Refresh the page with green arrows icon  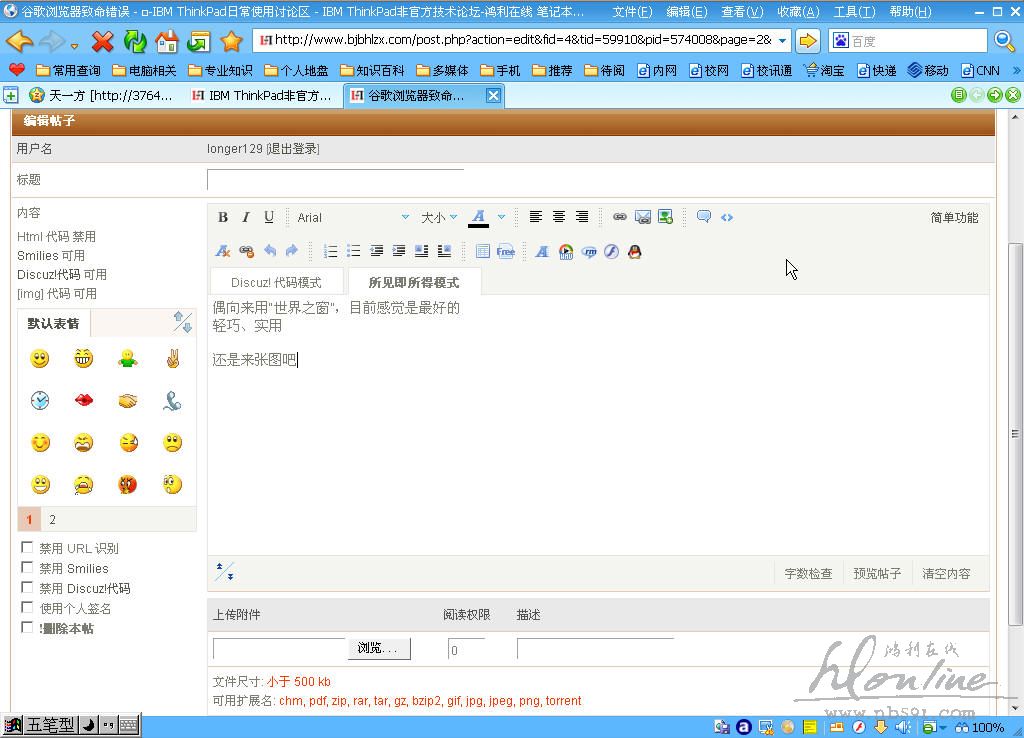click(x=135, y=41)
